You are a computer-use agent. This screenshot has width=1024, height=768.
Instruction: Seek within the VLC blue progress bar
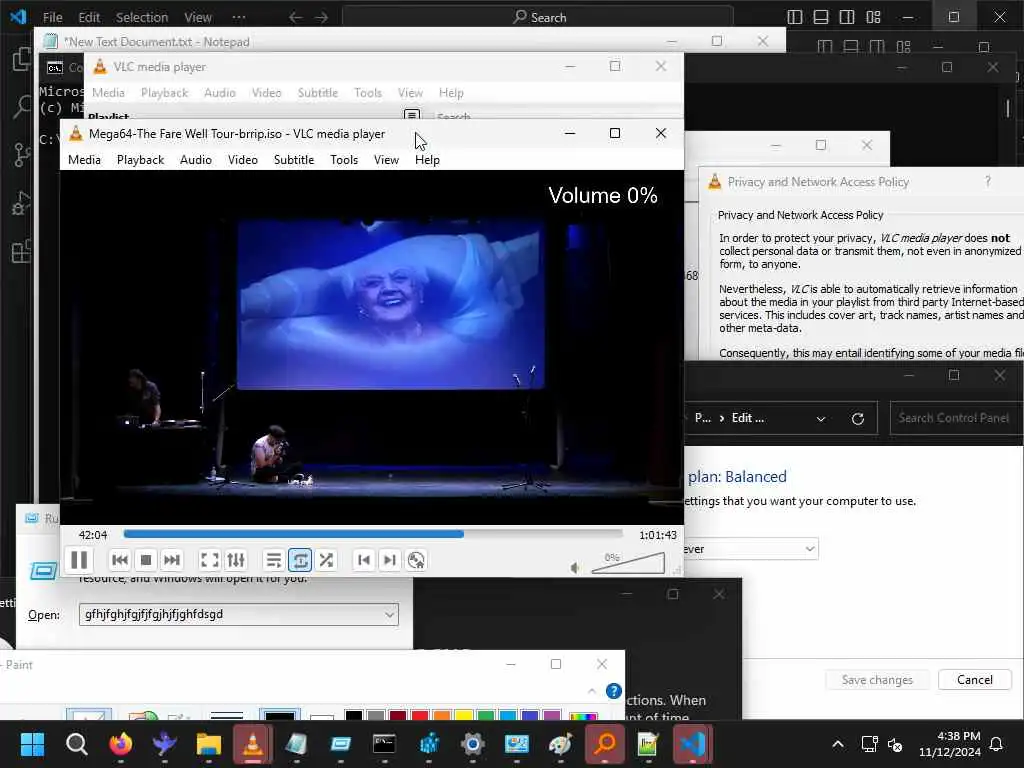(x=373, y=534)
